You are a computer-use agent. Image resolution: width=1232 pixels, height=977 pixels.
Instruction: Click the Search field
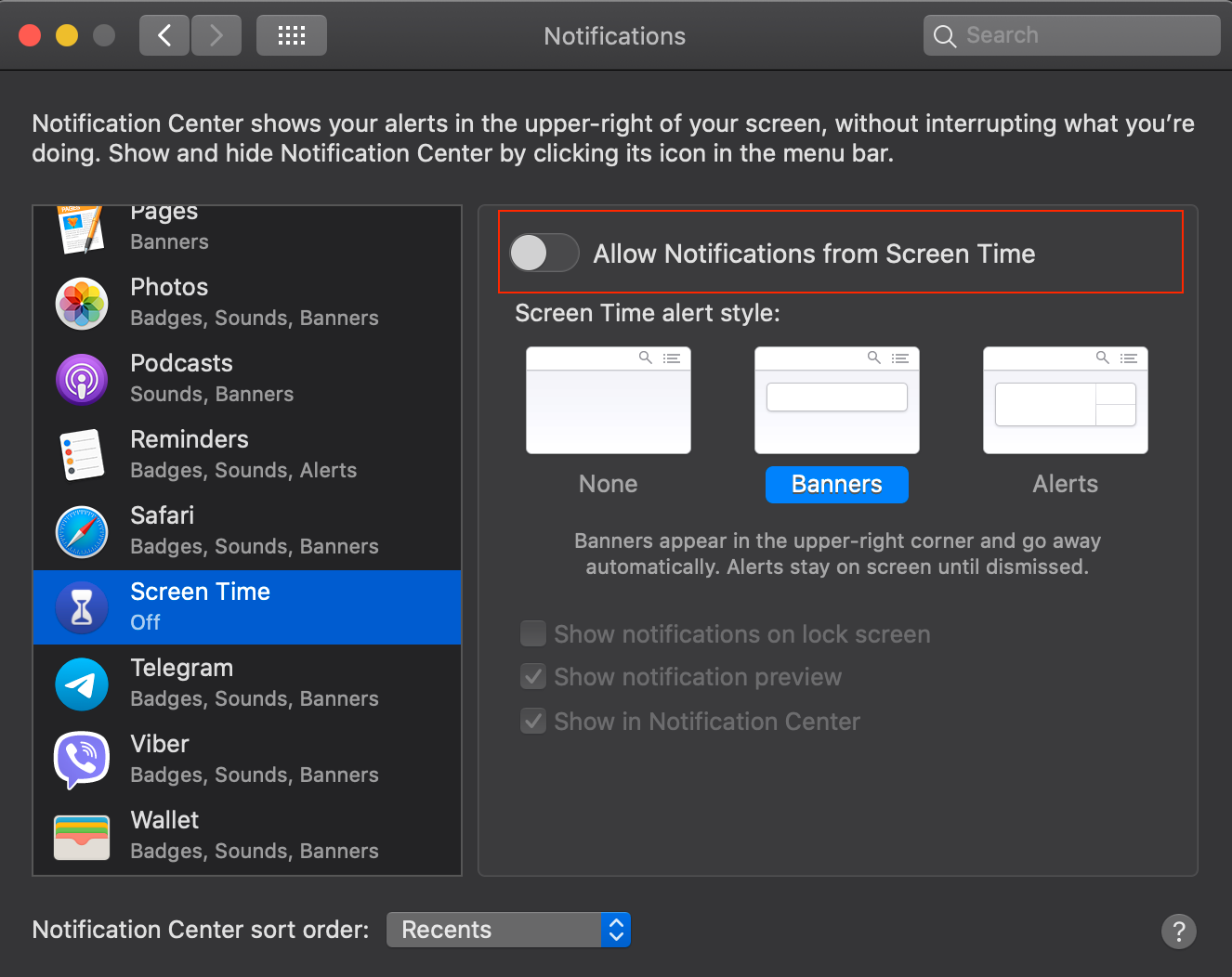1071,35
